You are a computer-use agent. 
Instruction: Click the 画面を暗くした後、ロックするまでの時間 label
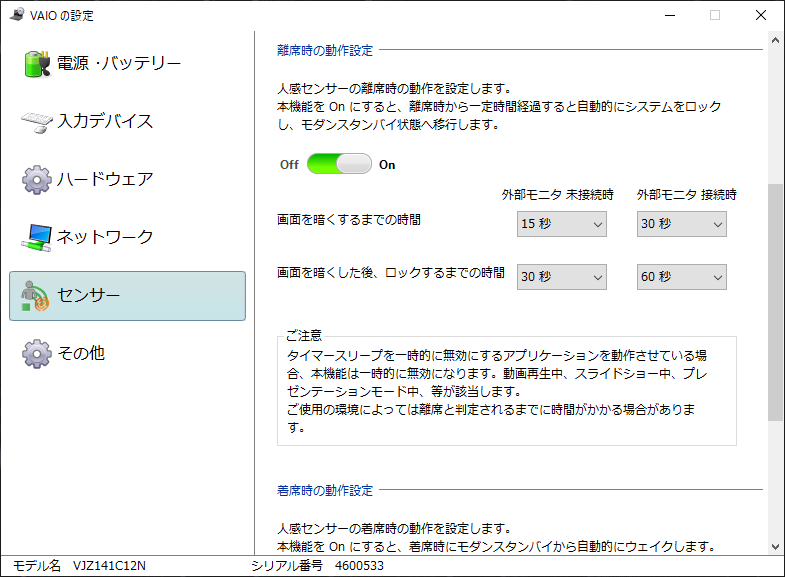pos(391,273)
